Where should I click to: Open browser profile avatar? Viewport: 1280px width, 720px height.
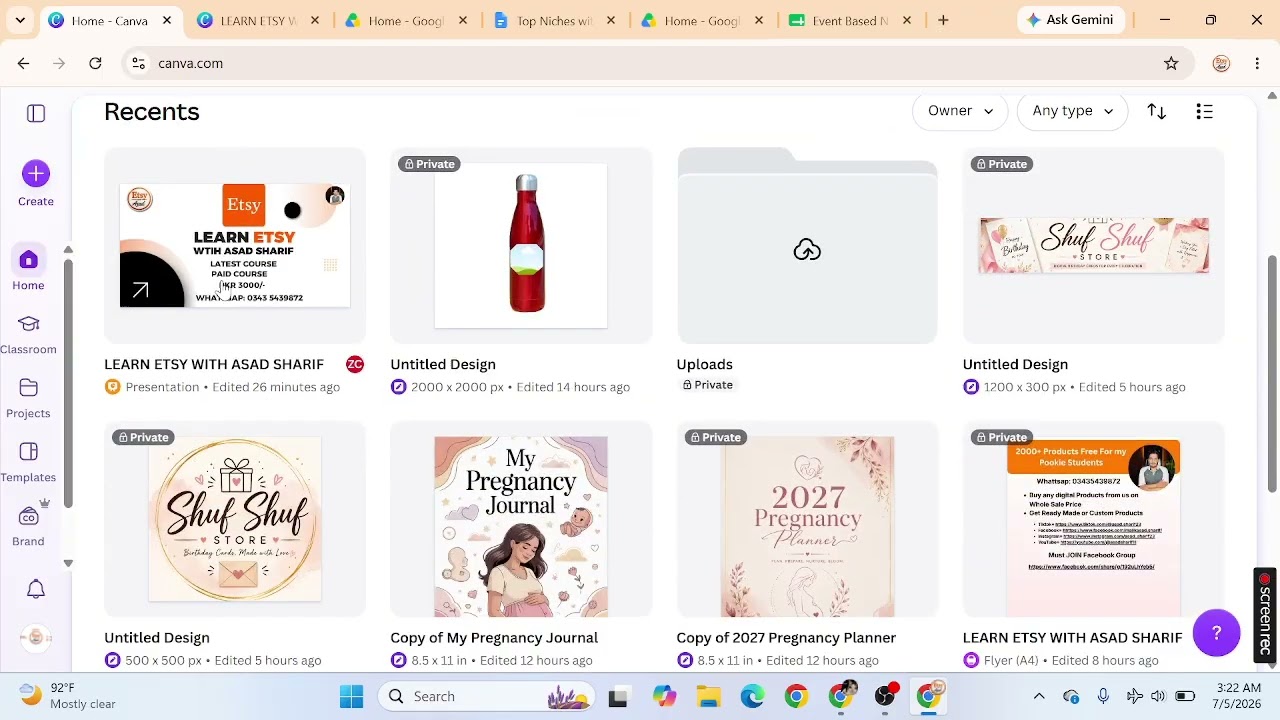[x=1221, y=63]
